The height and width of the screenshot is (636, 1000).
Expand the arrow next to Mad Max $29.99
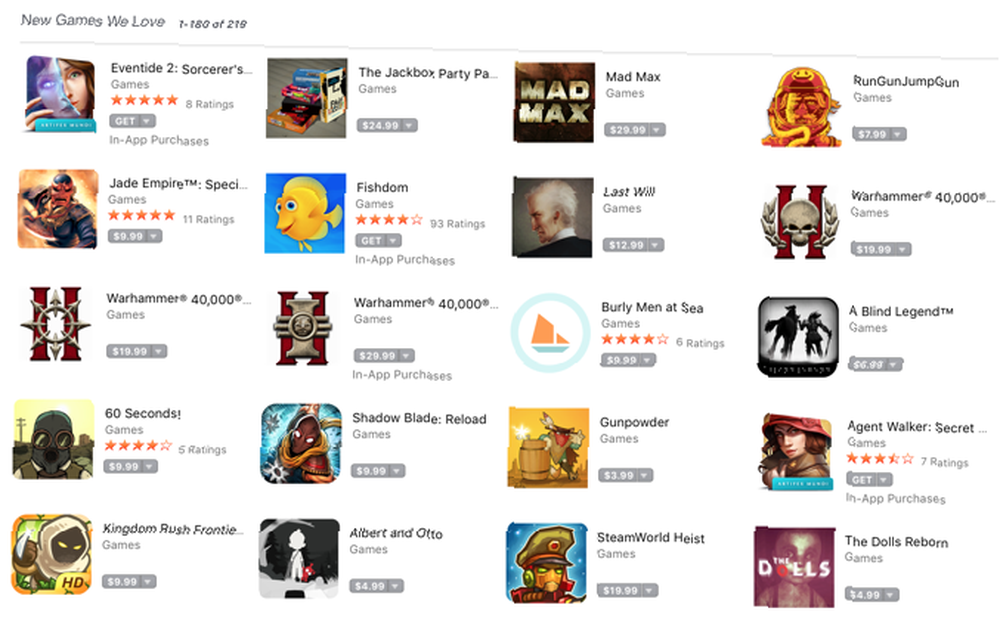(657, 130)
